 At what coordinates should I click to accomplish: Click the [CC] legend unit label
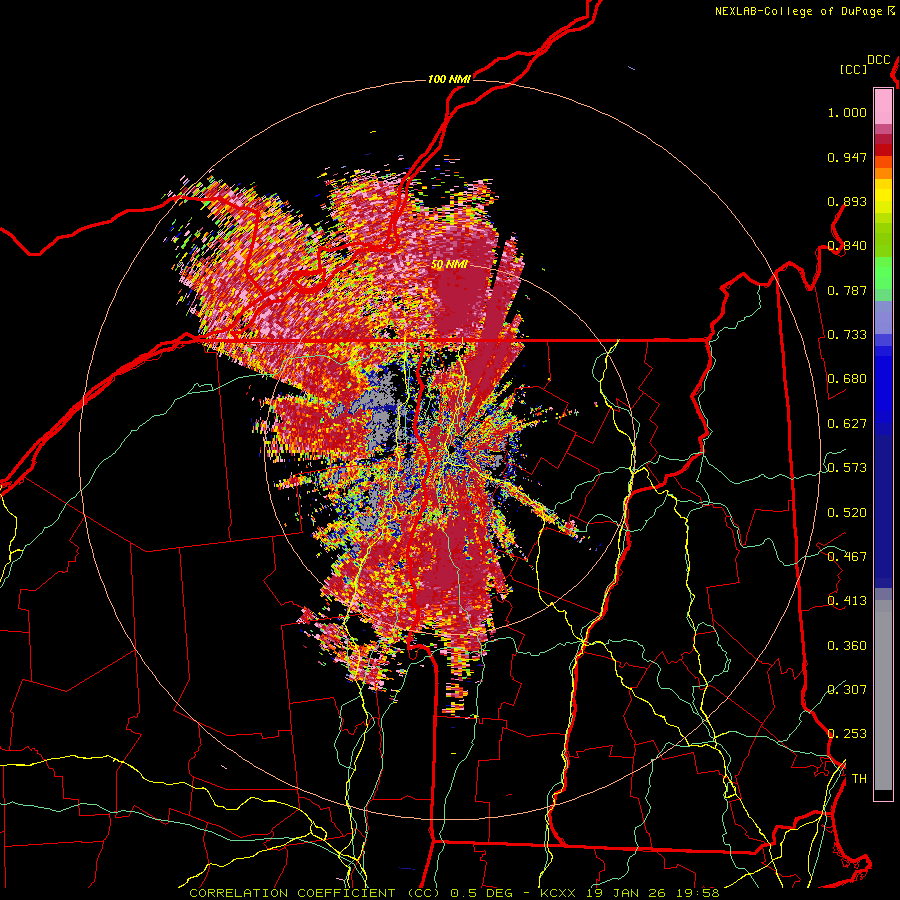tap(854, 69)
